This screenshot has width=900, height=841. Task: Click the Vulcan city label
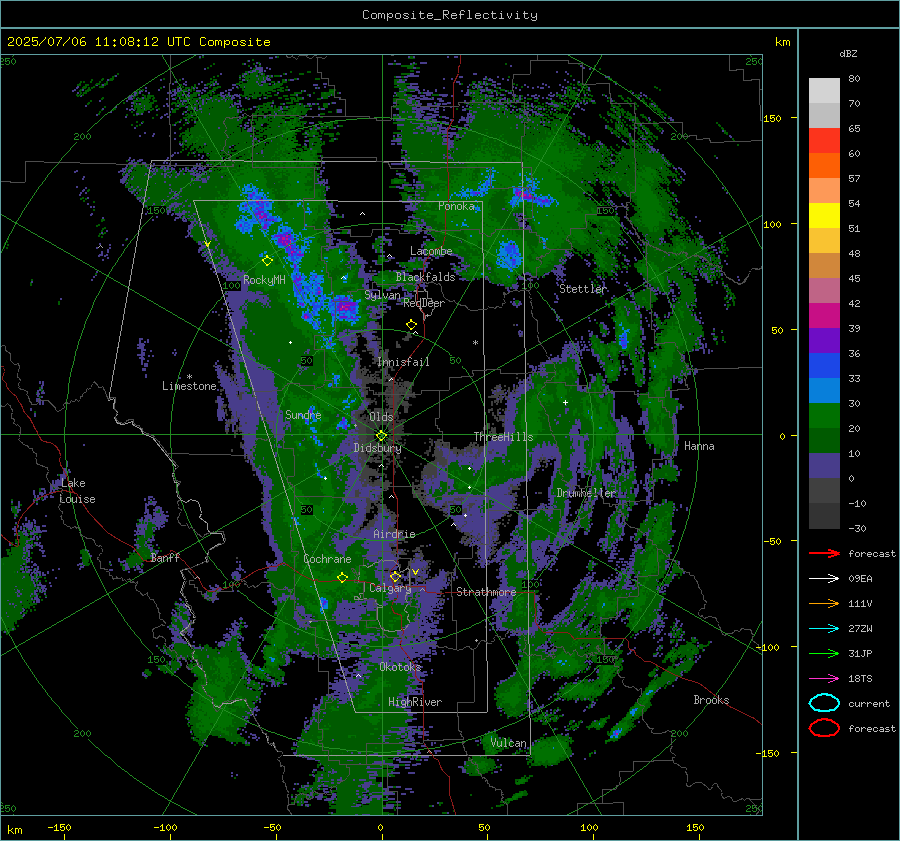point(508,743)
